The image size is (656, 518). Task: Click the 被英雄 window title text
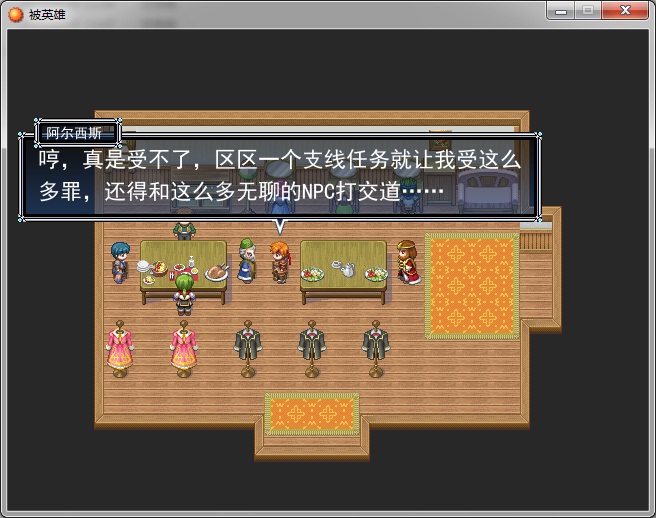[x=47, y=15]
